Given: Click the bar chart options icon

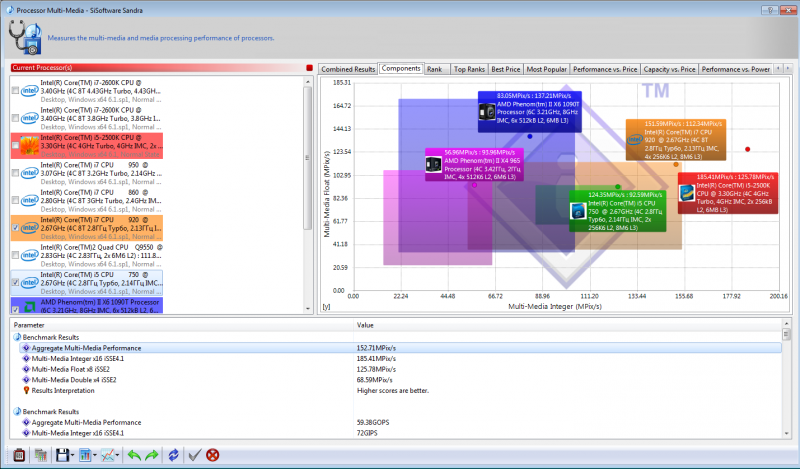Looking at the screenshot, I should pyautogui.click(x=85, y=455).
